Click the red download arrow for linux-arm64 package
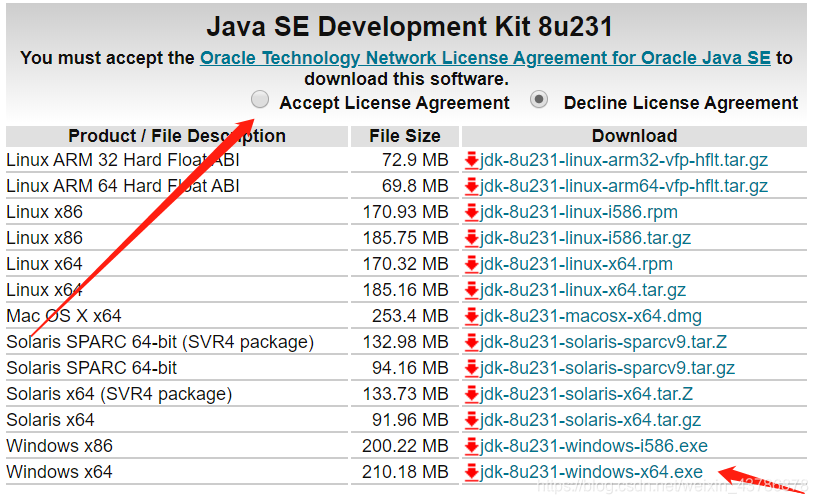 point(472,186)
